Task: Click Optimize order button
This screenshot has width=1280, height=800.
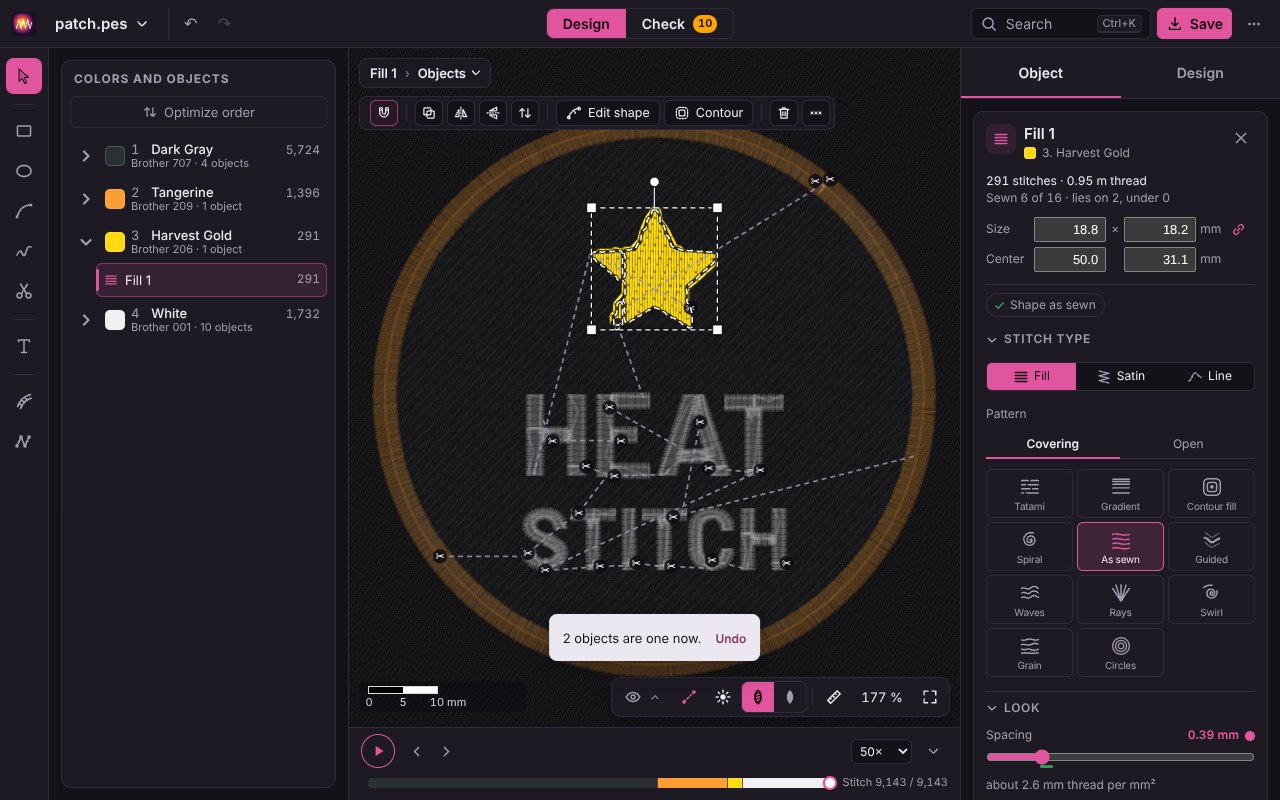Action: tap(198, 112)
